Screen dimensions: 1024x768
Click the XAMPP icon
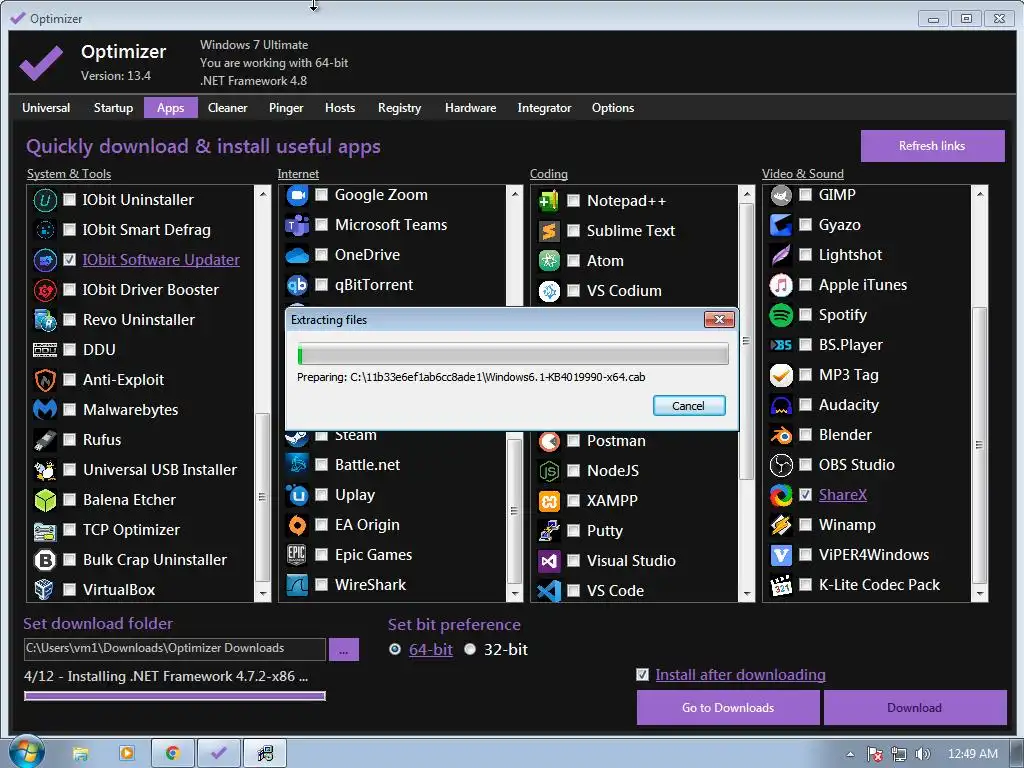pyautogui.click(x=549, y=501)
